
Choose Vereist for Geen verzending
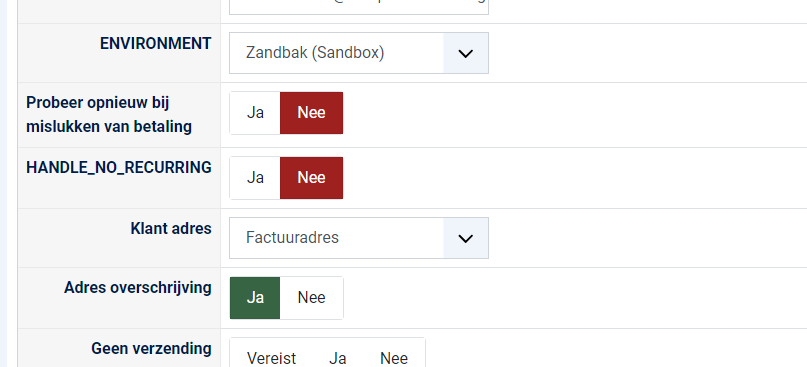click(271, 358)
